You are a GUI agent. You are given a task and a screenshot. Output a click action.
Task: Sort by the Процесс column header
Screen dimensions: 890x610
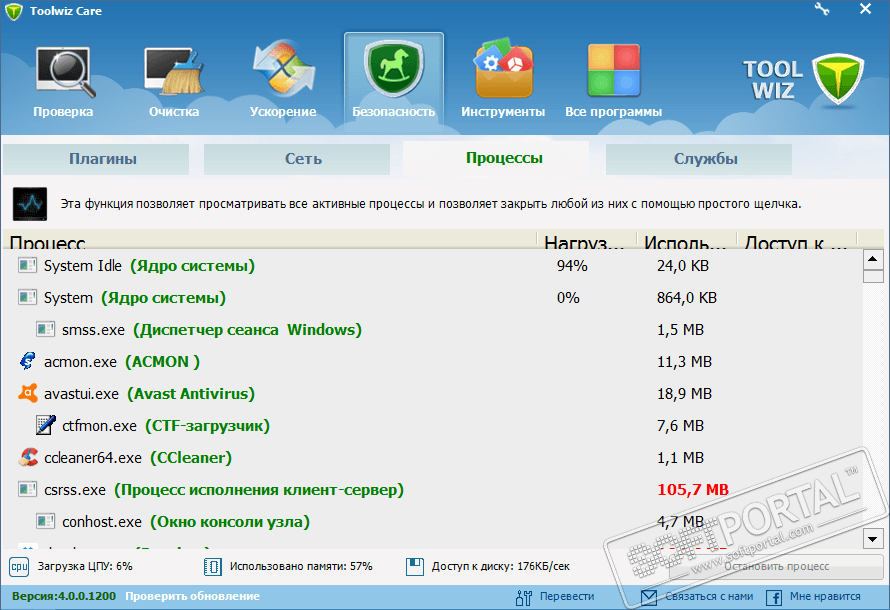click(270, 241)
